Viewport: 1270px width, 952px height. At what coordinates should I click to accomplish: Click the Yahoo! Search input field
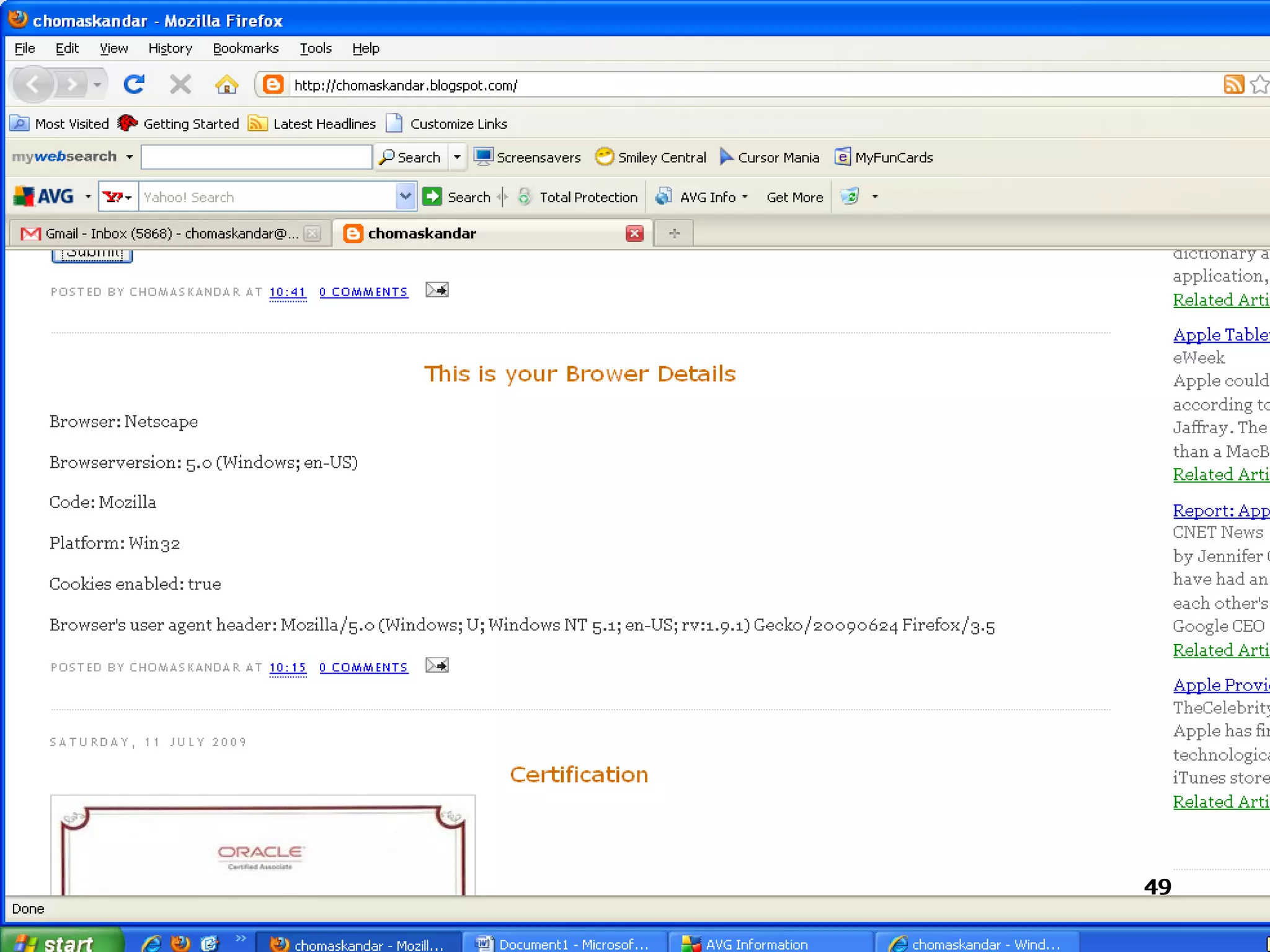coord(267,197)
